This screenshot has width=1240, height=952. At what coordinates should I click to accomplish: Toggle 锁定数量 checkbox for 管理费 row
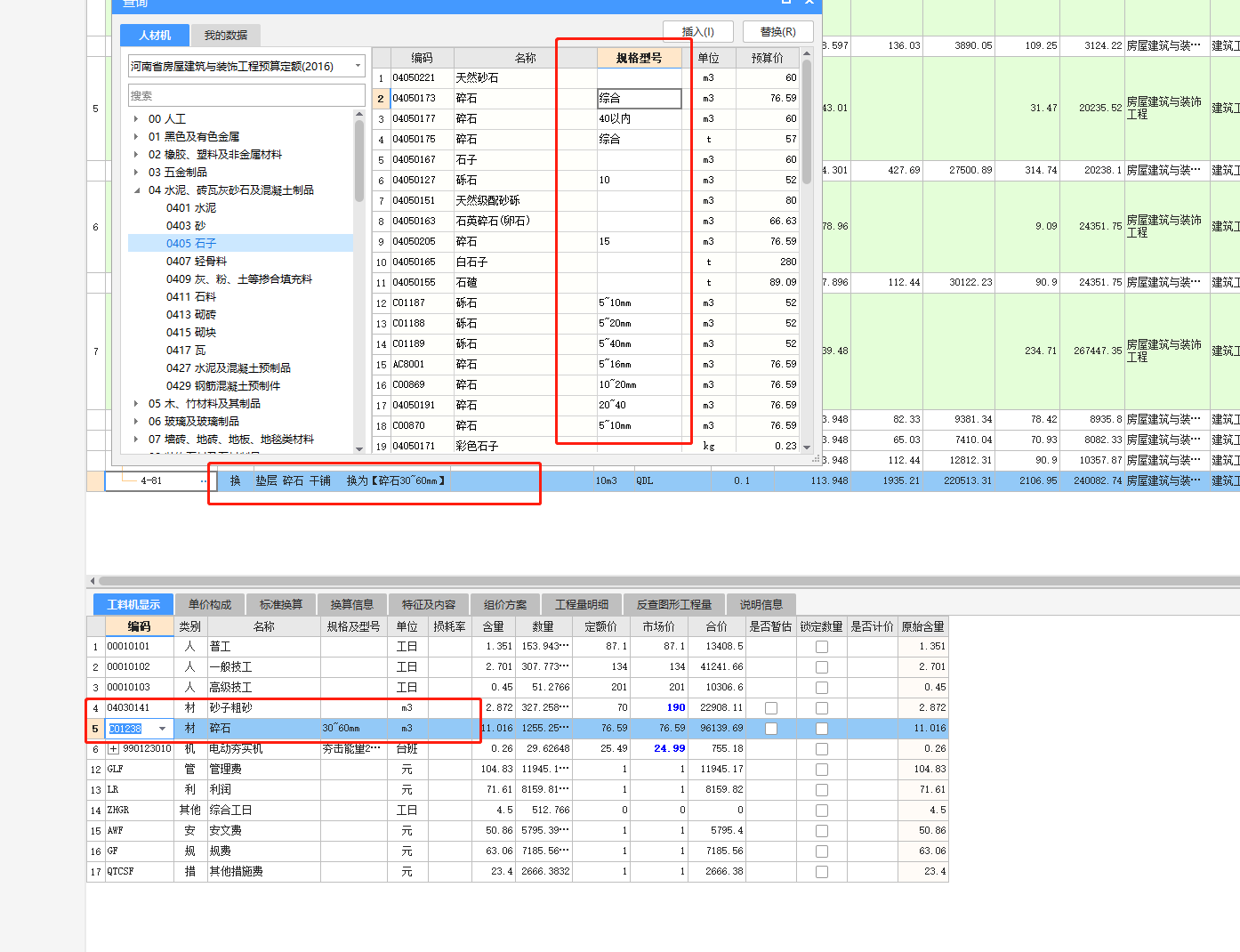(x=822, y=770)
